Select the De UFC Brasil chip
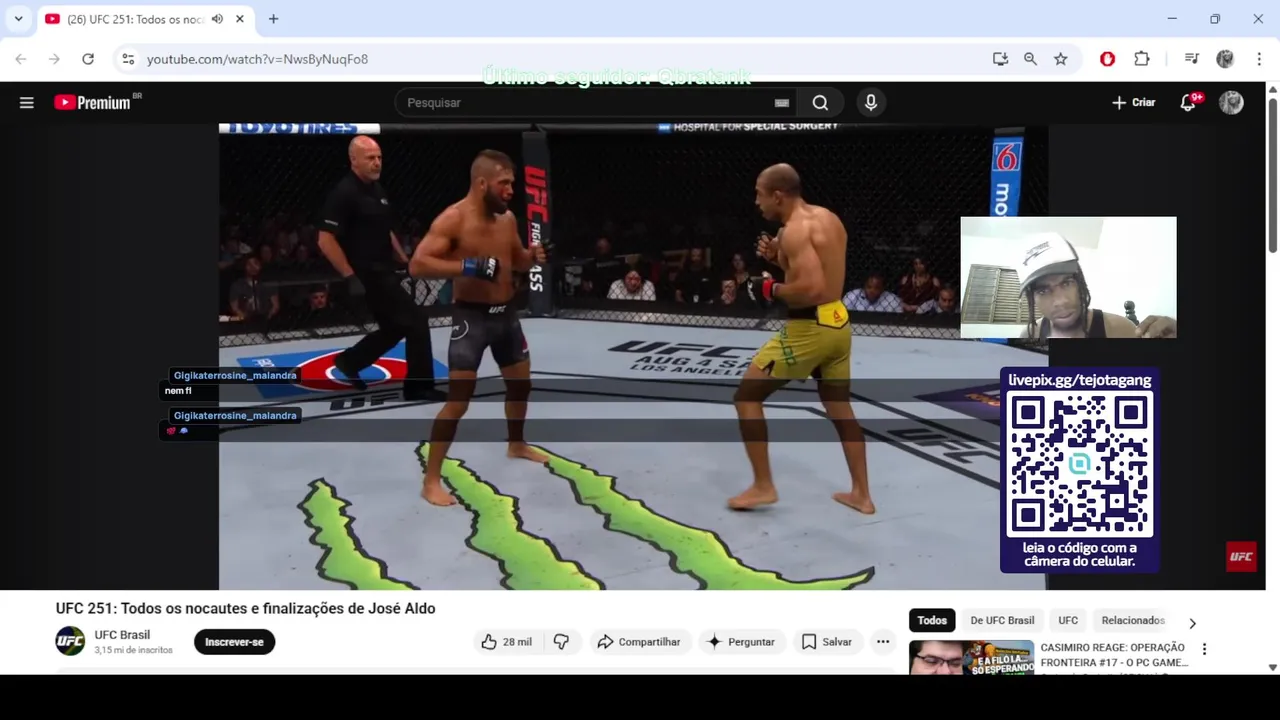1280x720 pixels. pos(1002,620)
